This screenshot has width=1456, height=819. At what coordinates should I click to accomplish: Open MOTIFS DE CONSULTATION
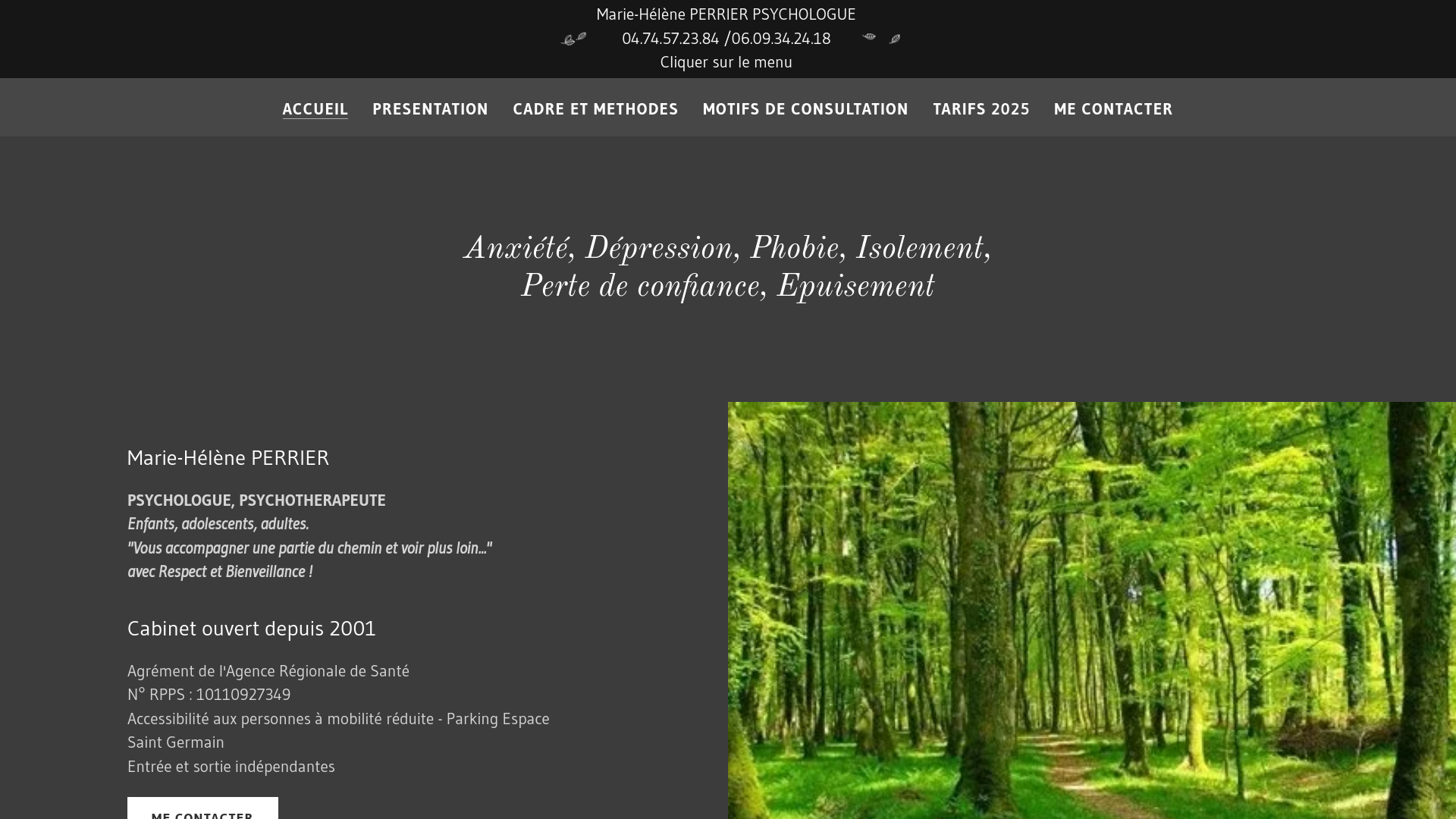(x=805, y=108)
